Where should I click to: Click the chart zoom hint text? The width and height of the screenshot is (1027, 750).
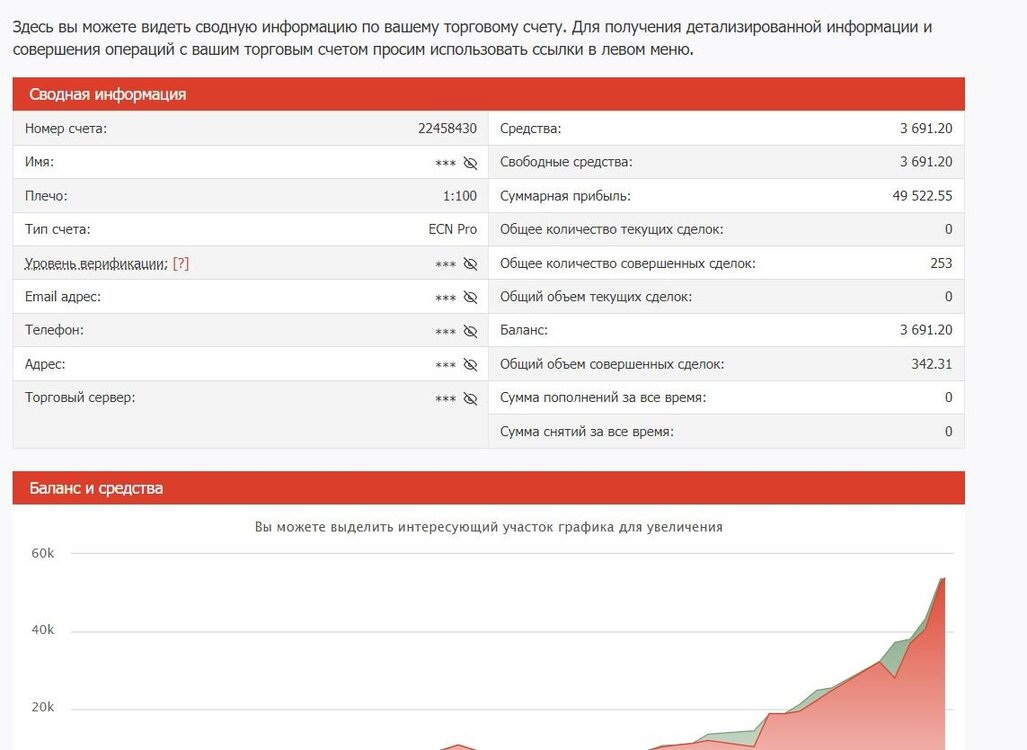click(489, 527)
